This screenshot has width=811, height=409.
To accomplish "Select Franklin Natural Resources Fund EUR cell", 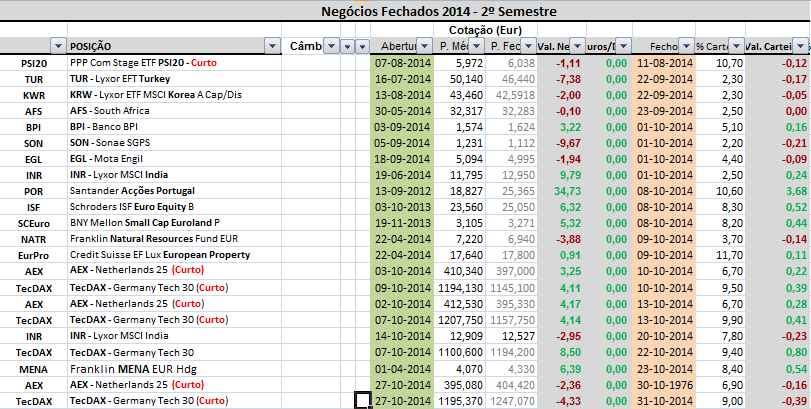I will [x=174, y=239].
